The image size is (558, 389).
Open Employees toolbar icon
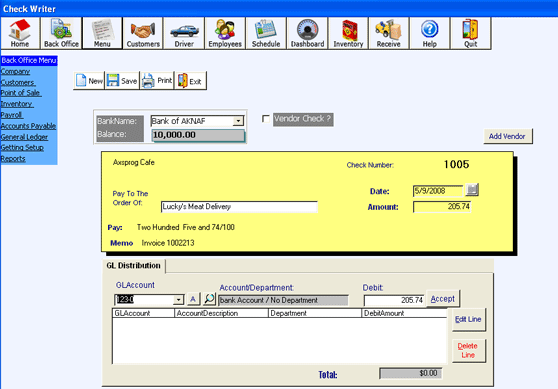(225, 33)
